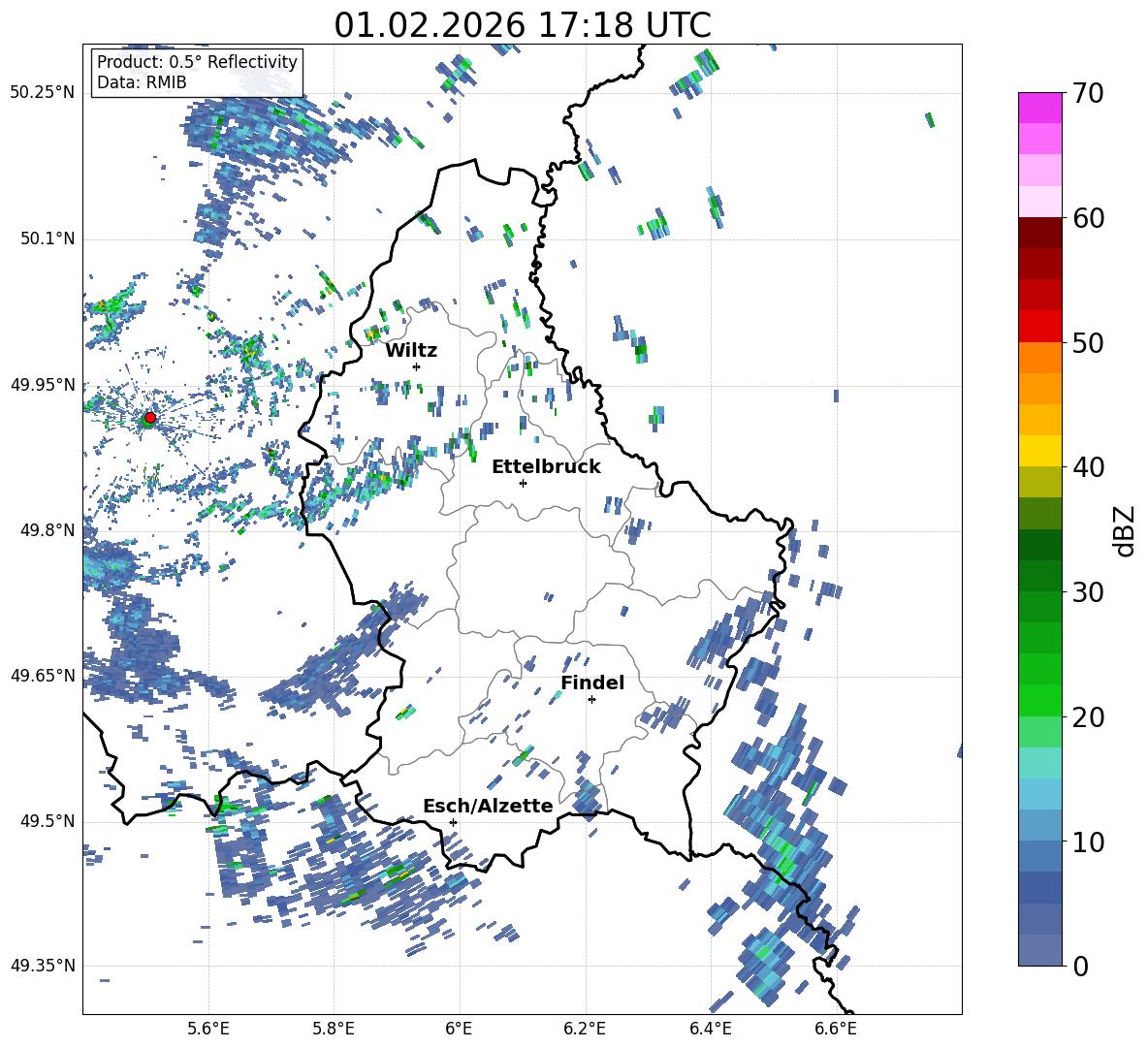Select the Esch/Alzette cross marker
The width and height of the screenshot is (1148, 1048).
[x=453, y=822]
